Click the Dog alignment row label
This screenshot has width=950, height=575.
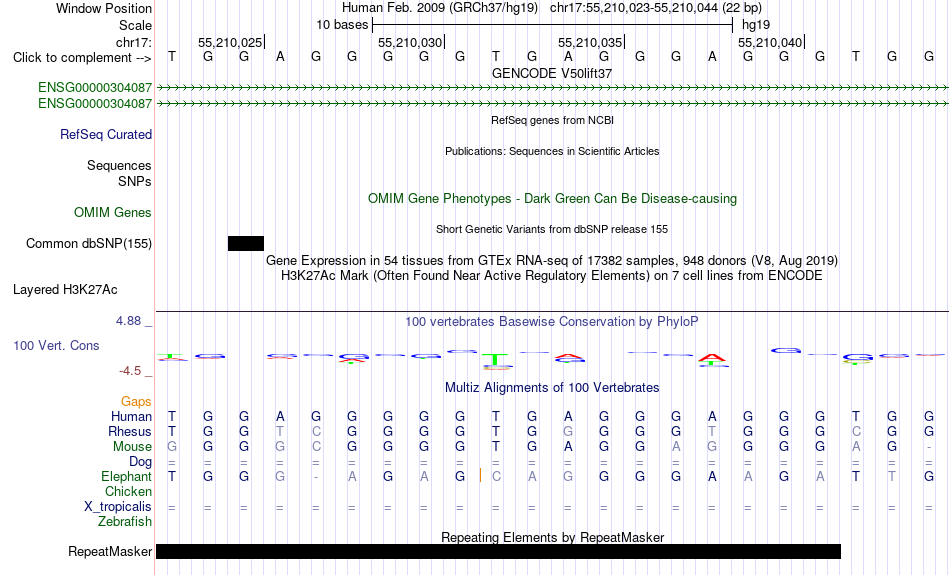pos(140,462)
